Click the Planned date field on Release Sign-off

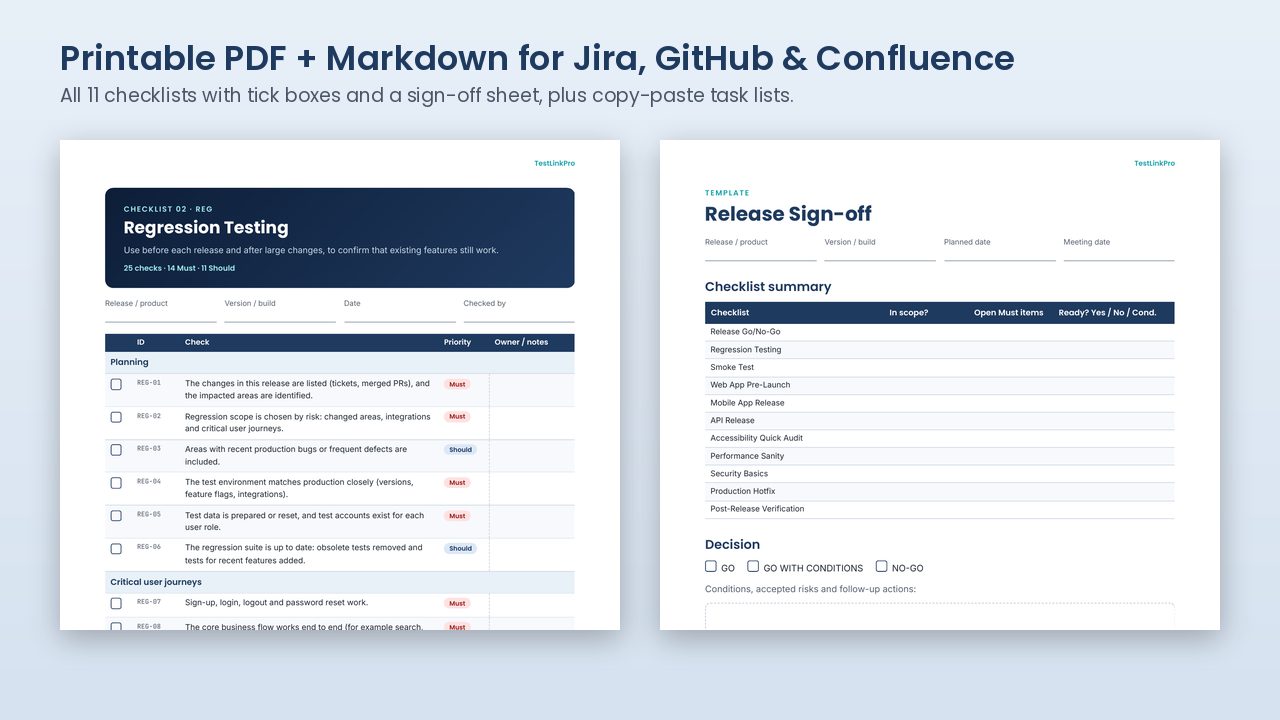[1000, 249]
